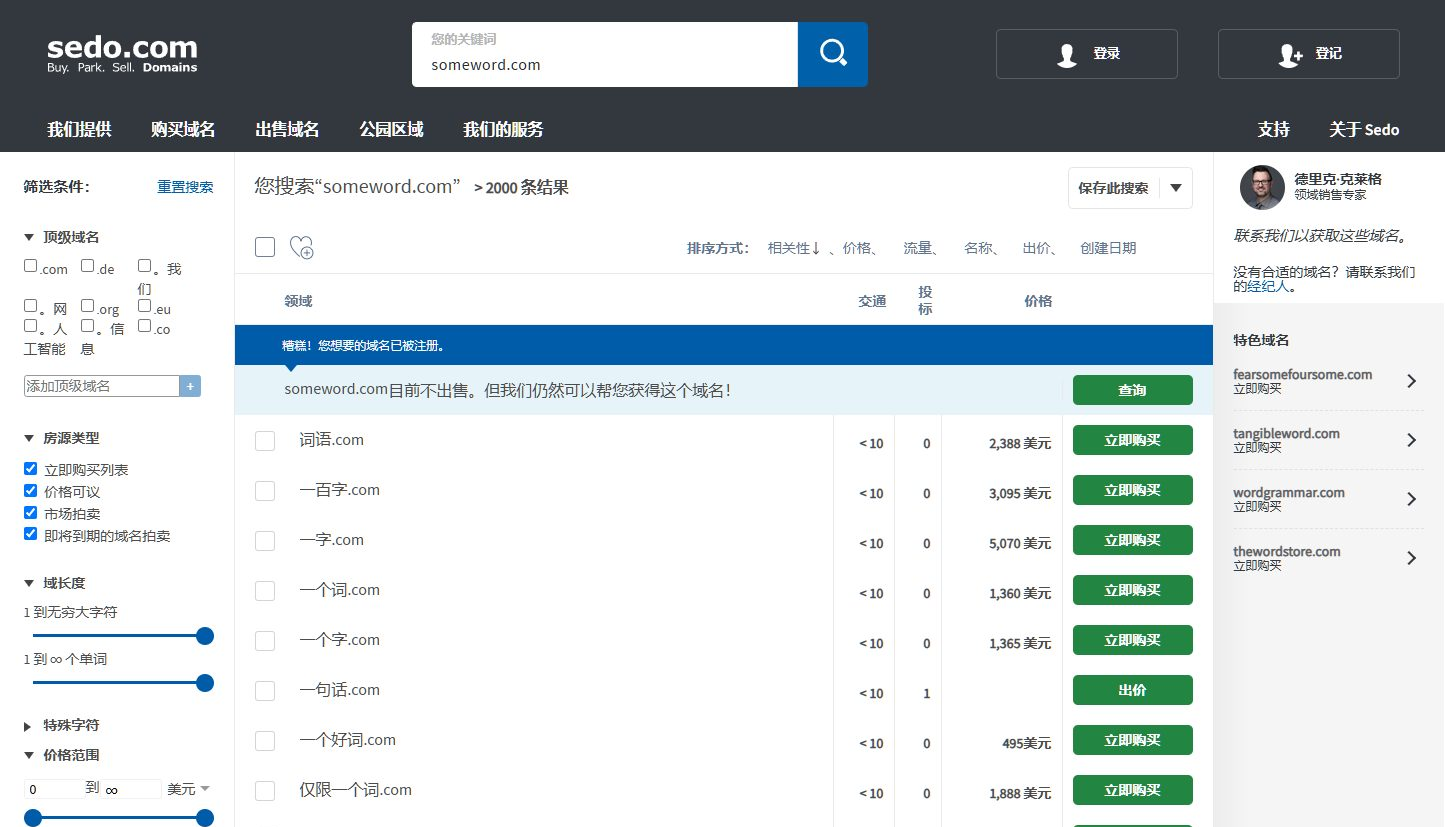Click the person icon on the 登录 button
Screen dimensions: 1445x827
(x=1067, y=55)
